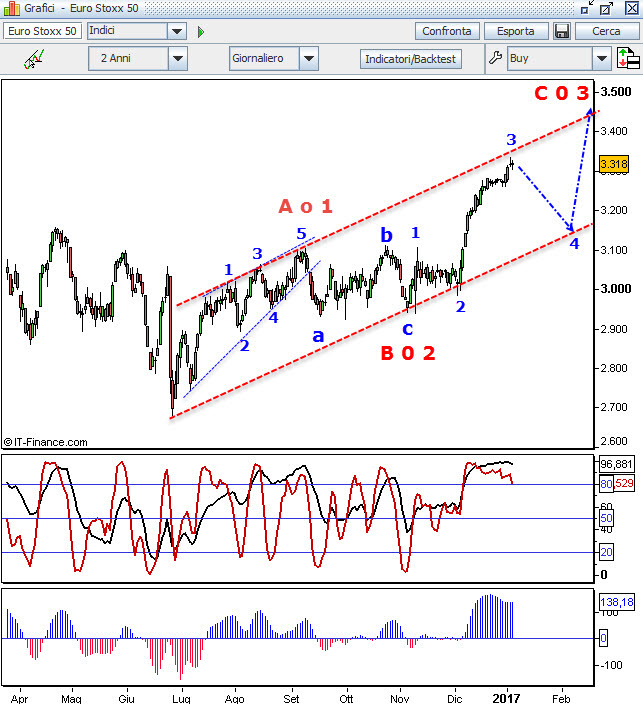Click the 96,881 oscillator value label

[617, 464]
